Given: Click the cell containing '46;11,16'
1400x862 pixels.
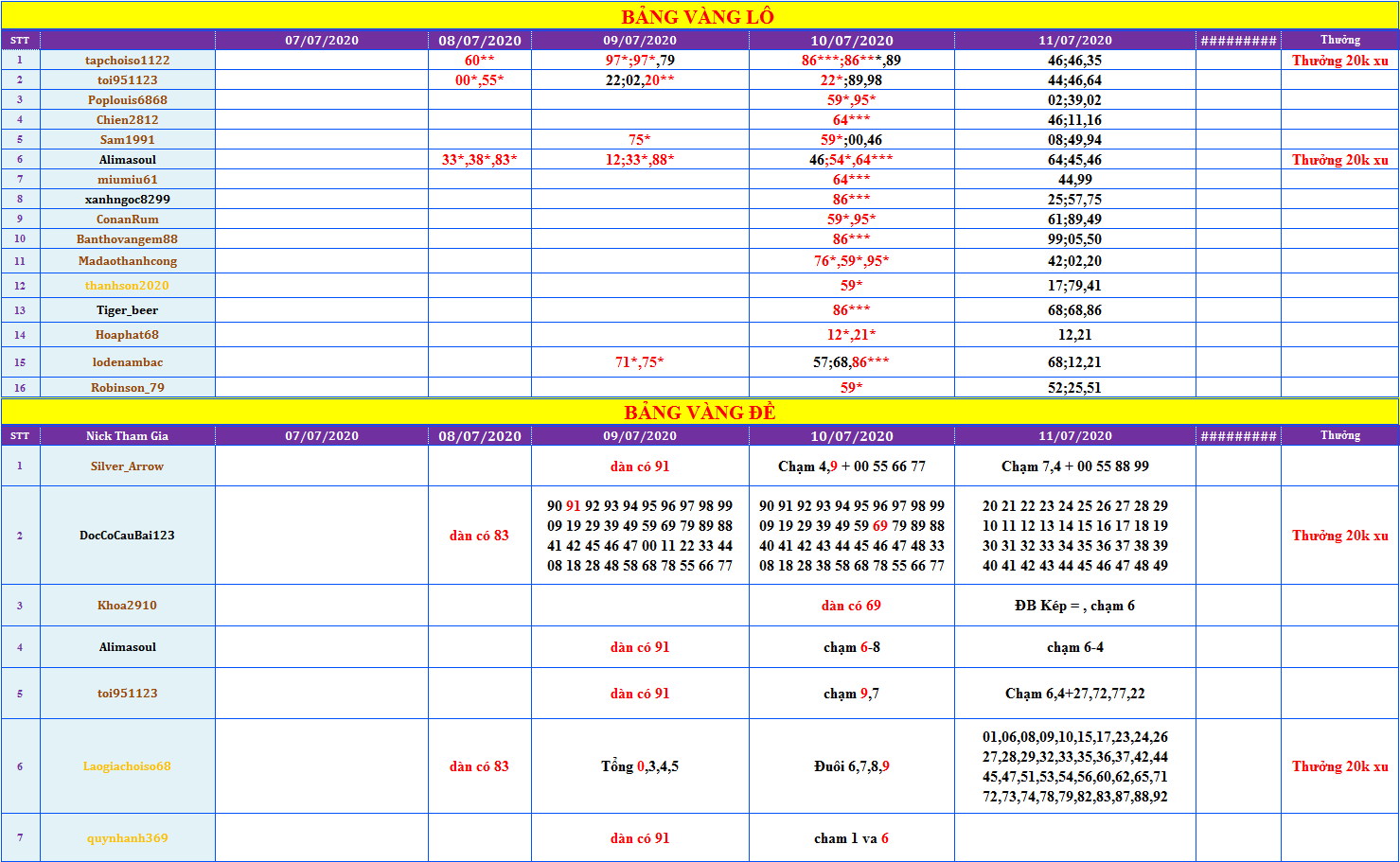Looking at the screenshot, I should [1075, 120].
